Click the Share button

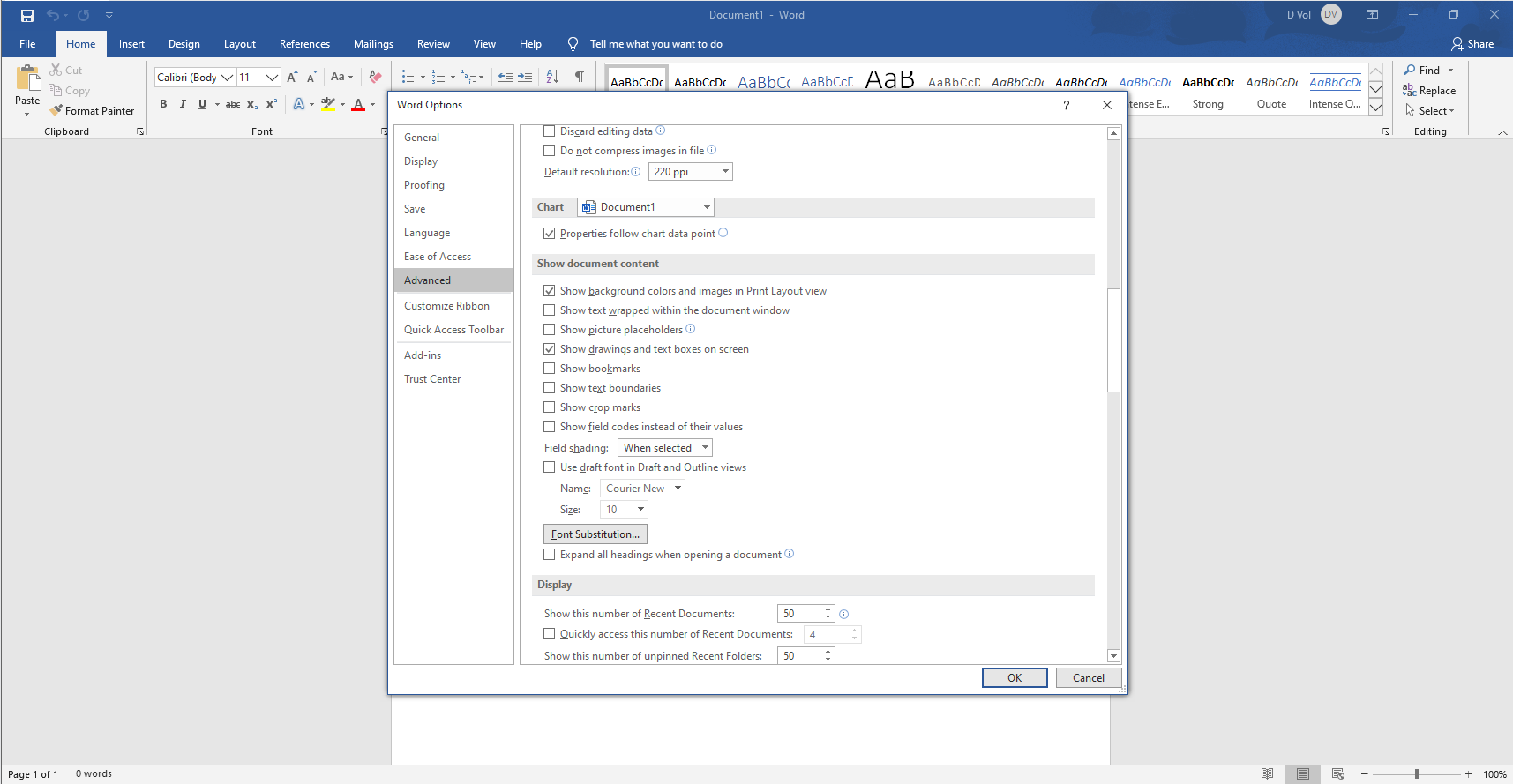coord(1472,44)
